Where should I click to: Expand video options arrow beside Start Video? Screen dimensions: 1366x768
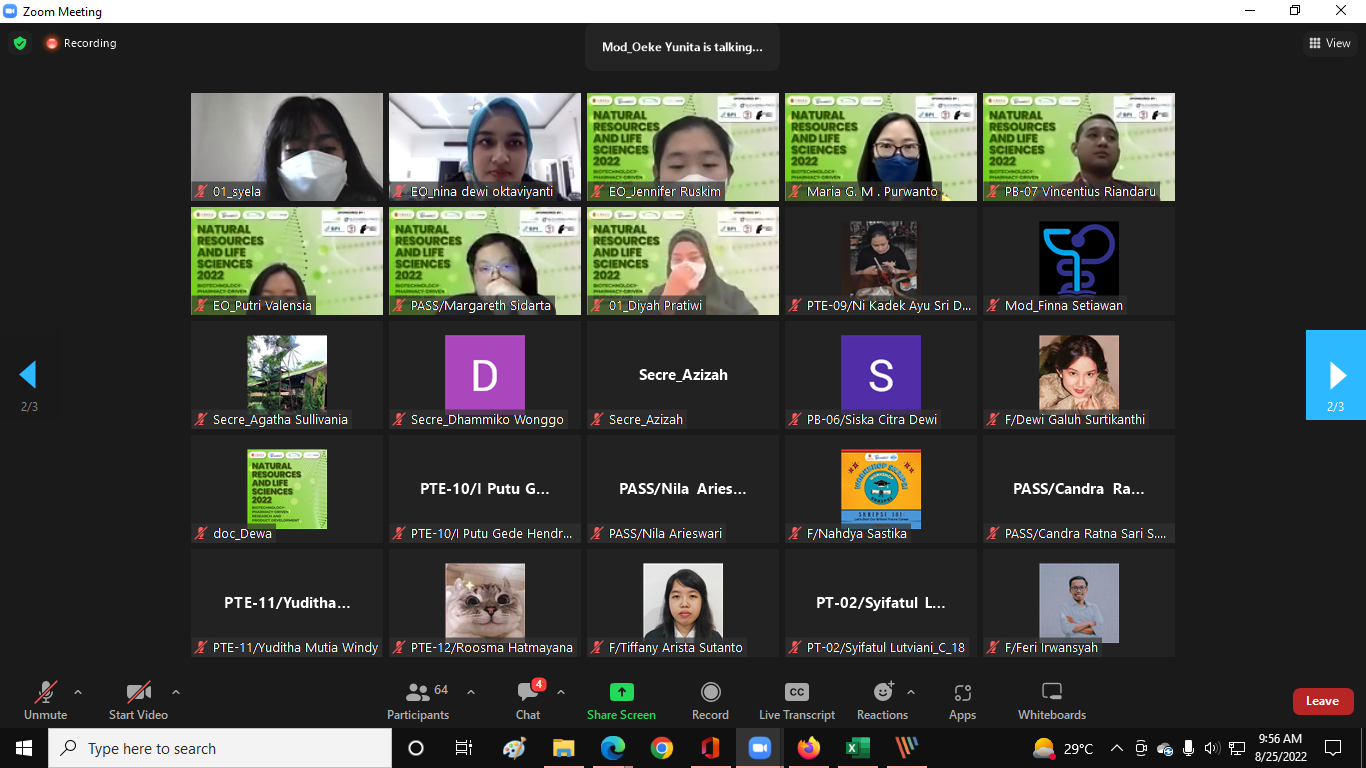pos(176,692)
